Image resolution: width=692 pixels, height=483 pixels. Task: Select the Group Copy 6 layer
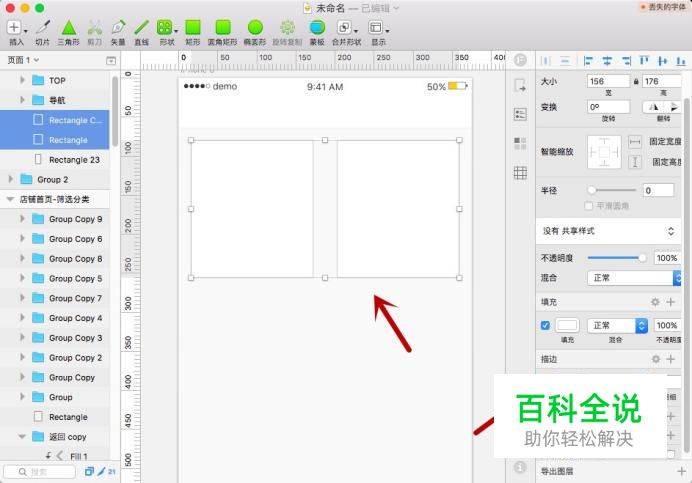(55, 239)
